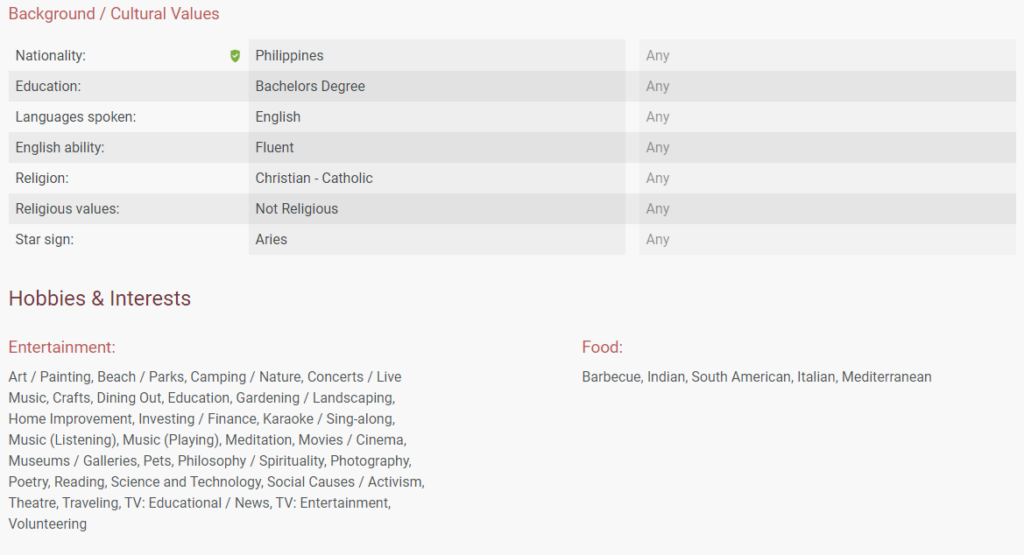Click the Star sign: row label
1024x555 pixels.
click(45, 240)
